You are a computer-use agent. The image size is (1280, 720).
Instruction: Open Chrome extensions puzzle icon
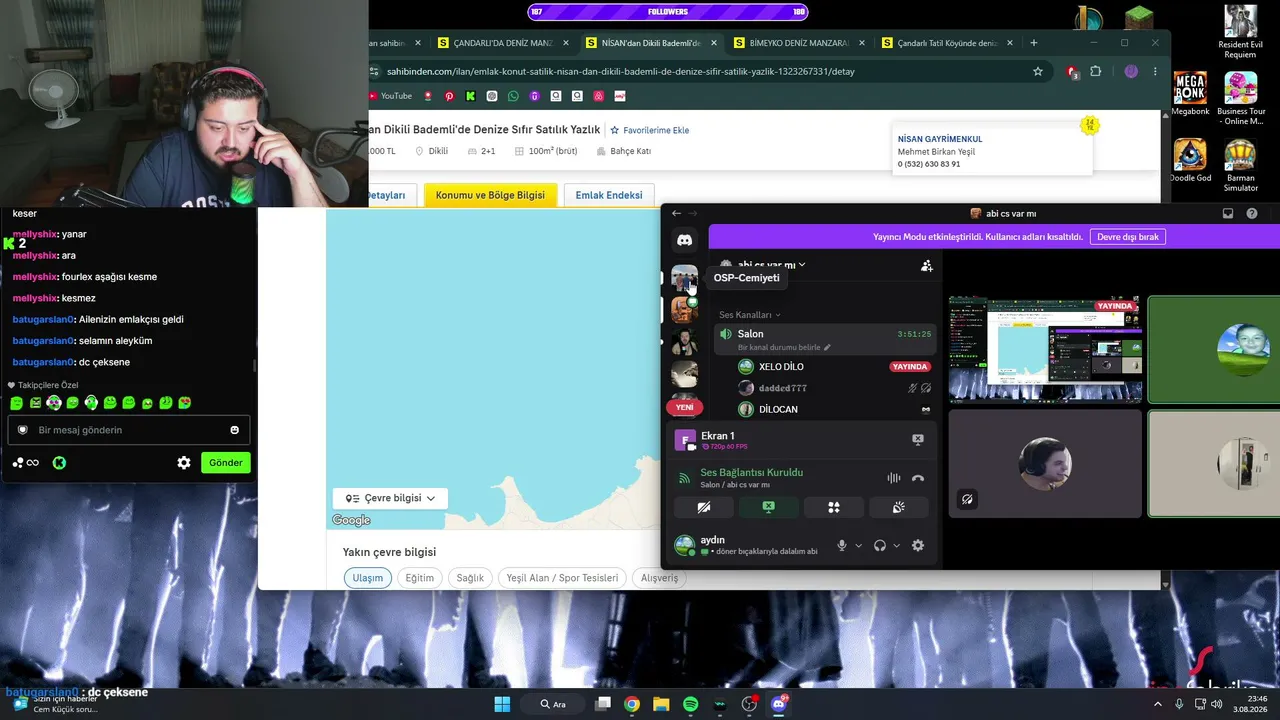coord(1096,71)
